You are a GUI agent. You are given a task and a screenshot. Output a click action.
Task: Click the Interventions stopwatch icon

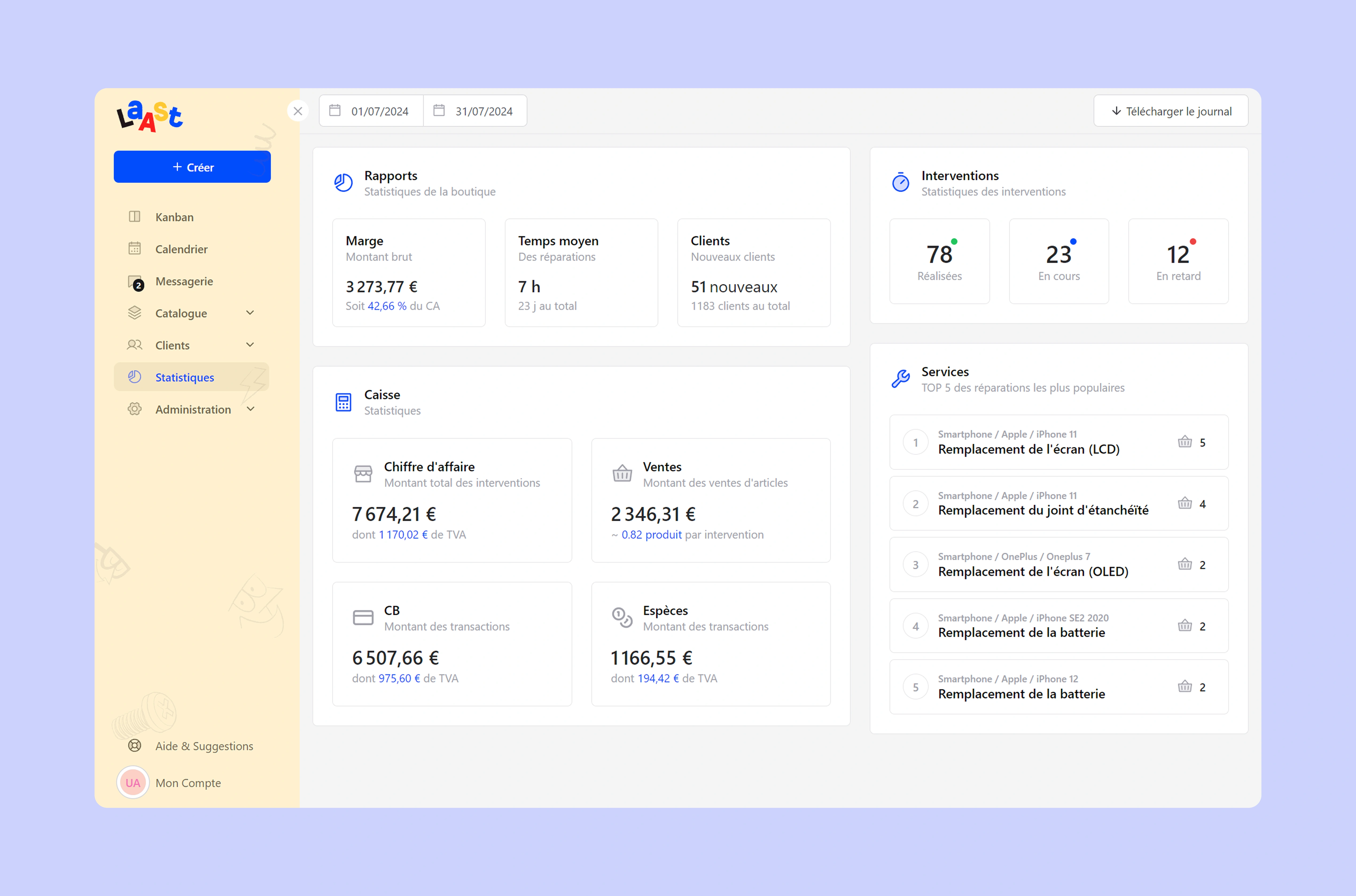(900, 183)
